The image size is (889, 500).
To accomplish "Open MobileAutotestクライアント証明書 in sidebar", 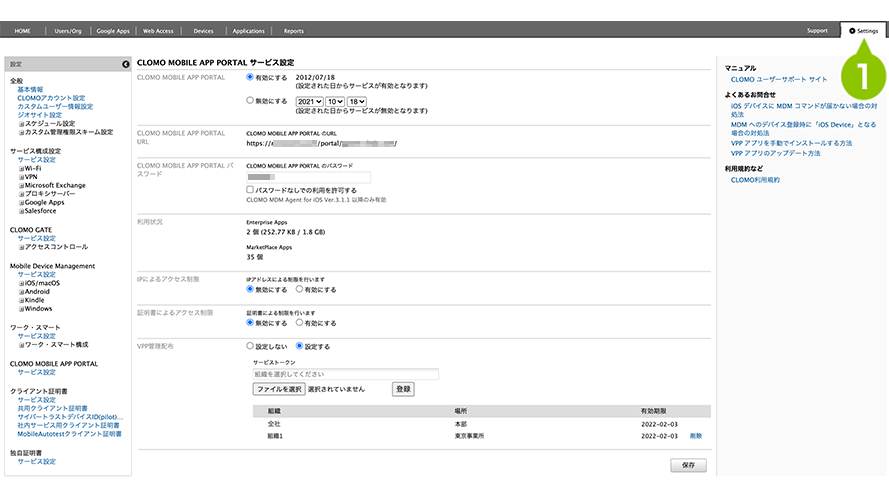I will pos(69,434).
